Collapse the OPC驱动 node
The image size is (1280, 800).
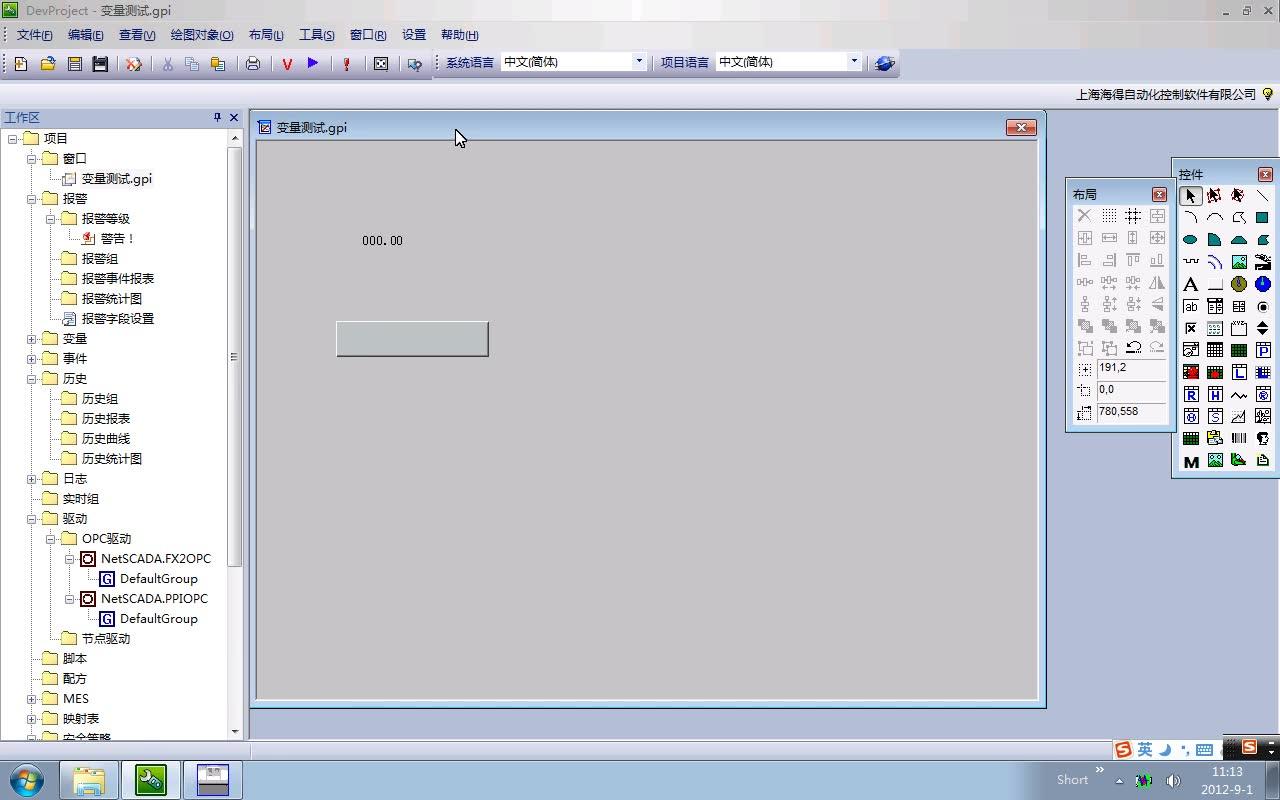[x=51, y=538]
